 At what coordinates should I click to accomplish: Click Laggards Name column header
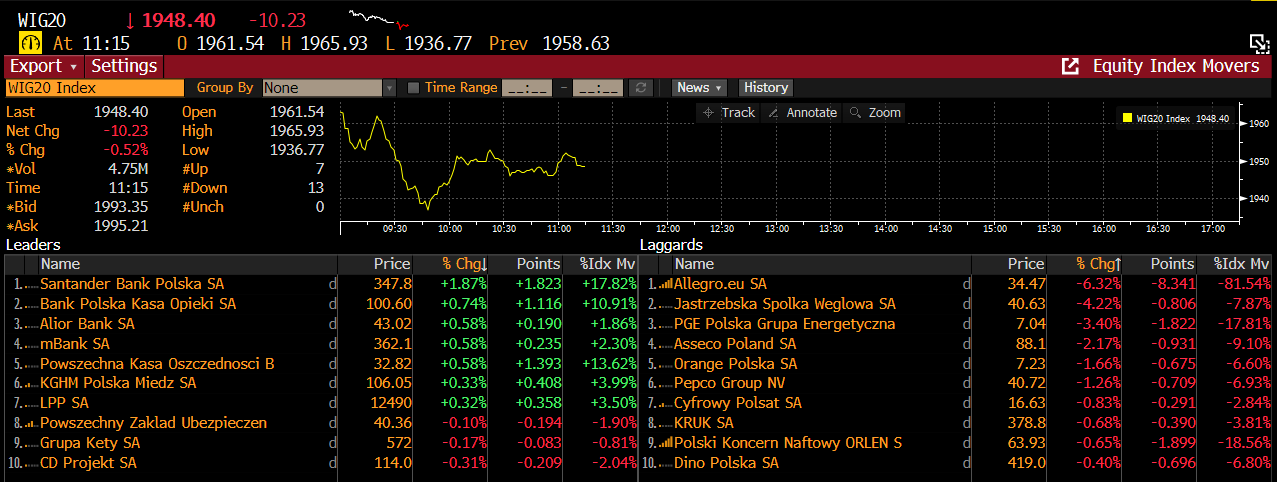click(x=821, y=264)
